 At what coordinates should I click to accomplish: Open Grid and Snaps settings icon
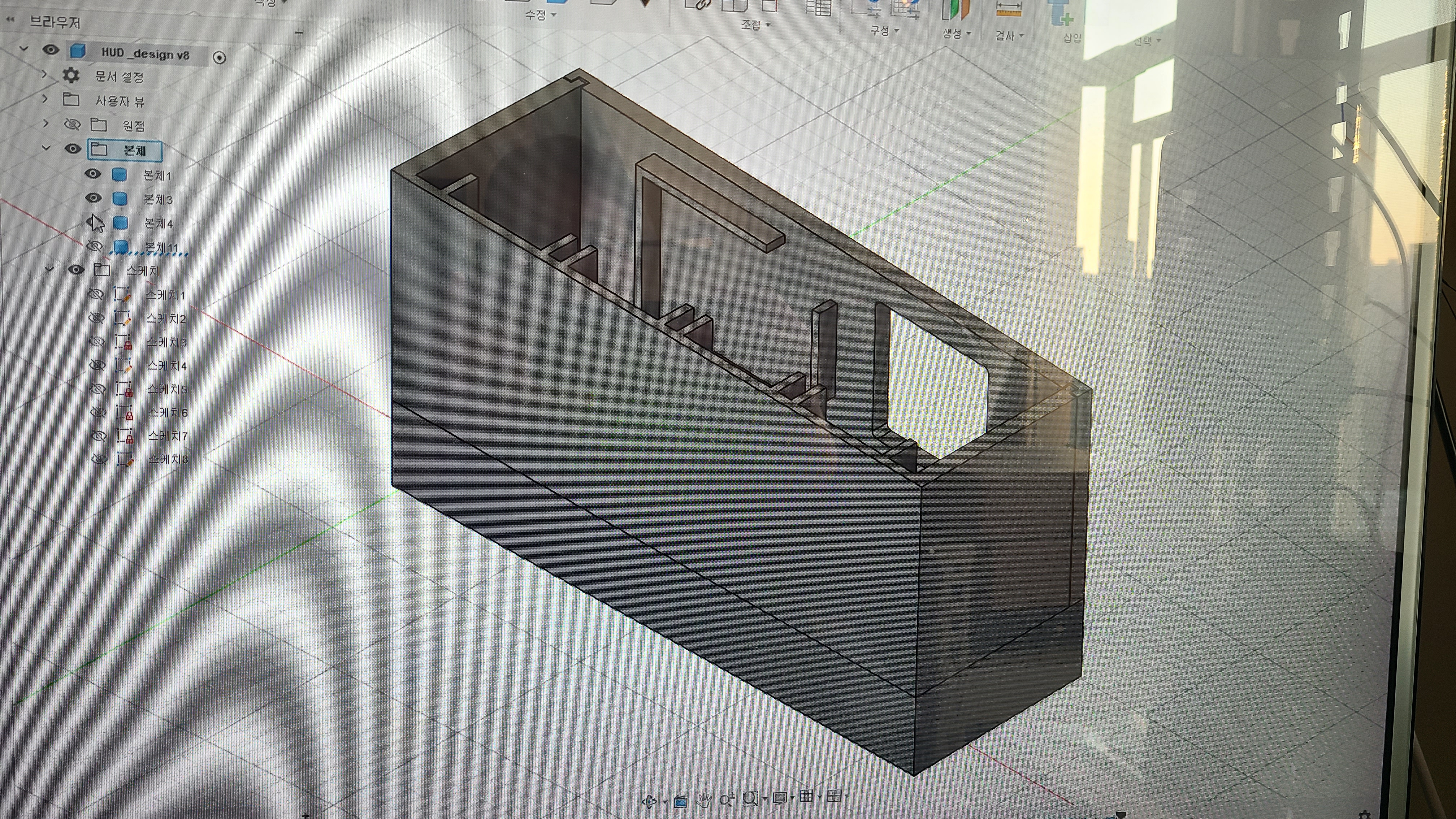807,796
